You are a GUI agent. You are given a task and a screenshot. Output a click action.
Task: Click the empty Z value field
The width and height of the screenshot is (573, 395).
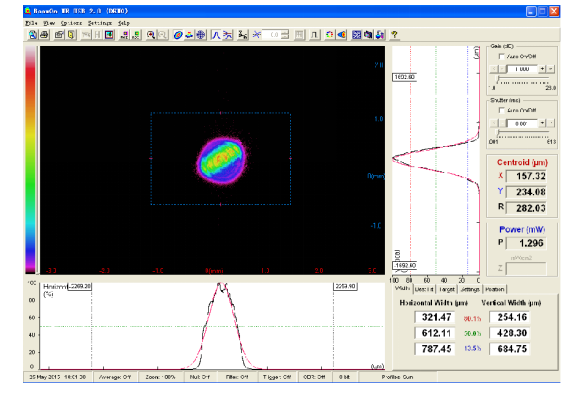click(x=526, y=269)
